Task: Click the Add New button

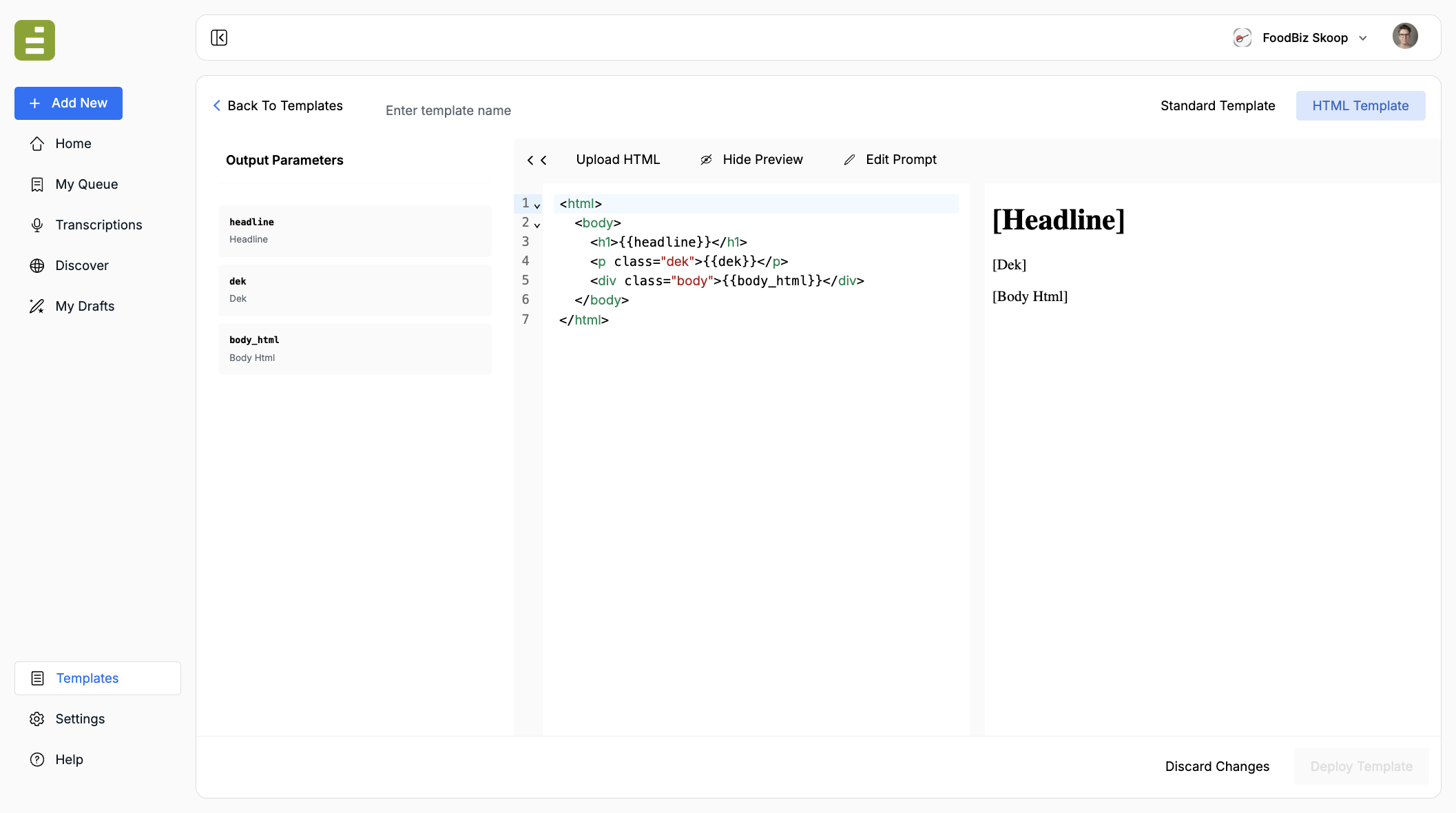Action: (68, 103)
